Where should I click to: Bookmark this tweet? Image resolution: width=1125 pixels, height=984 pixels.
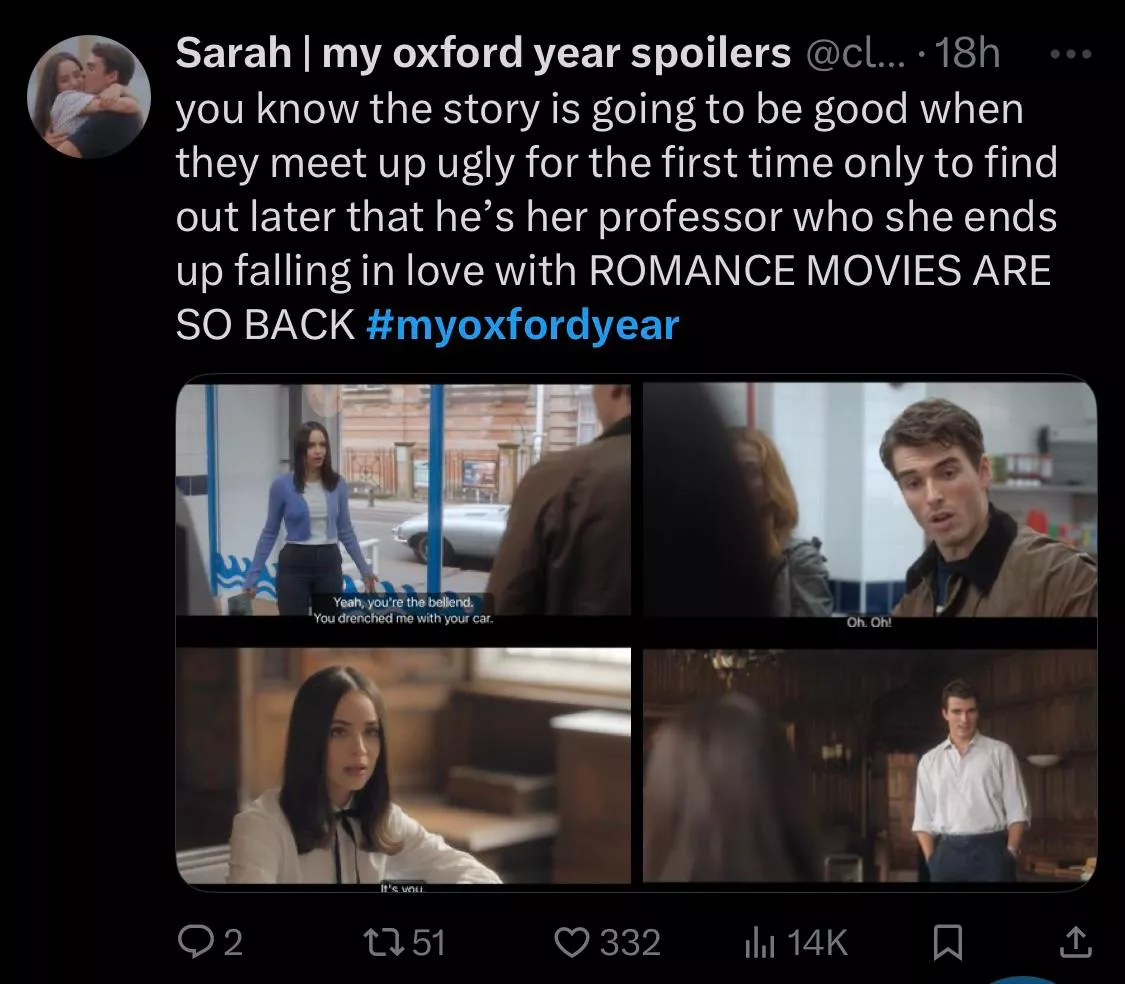coord(945,941)
